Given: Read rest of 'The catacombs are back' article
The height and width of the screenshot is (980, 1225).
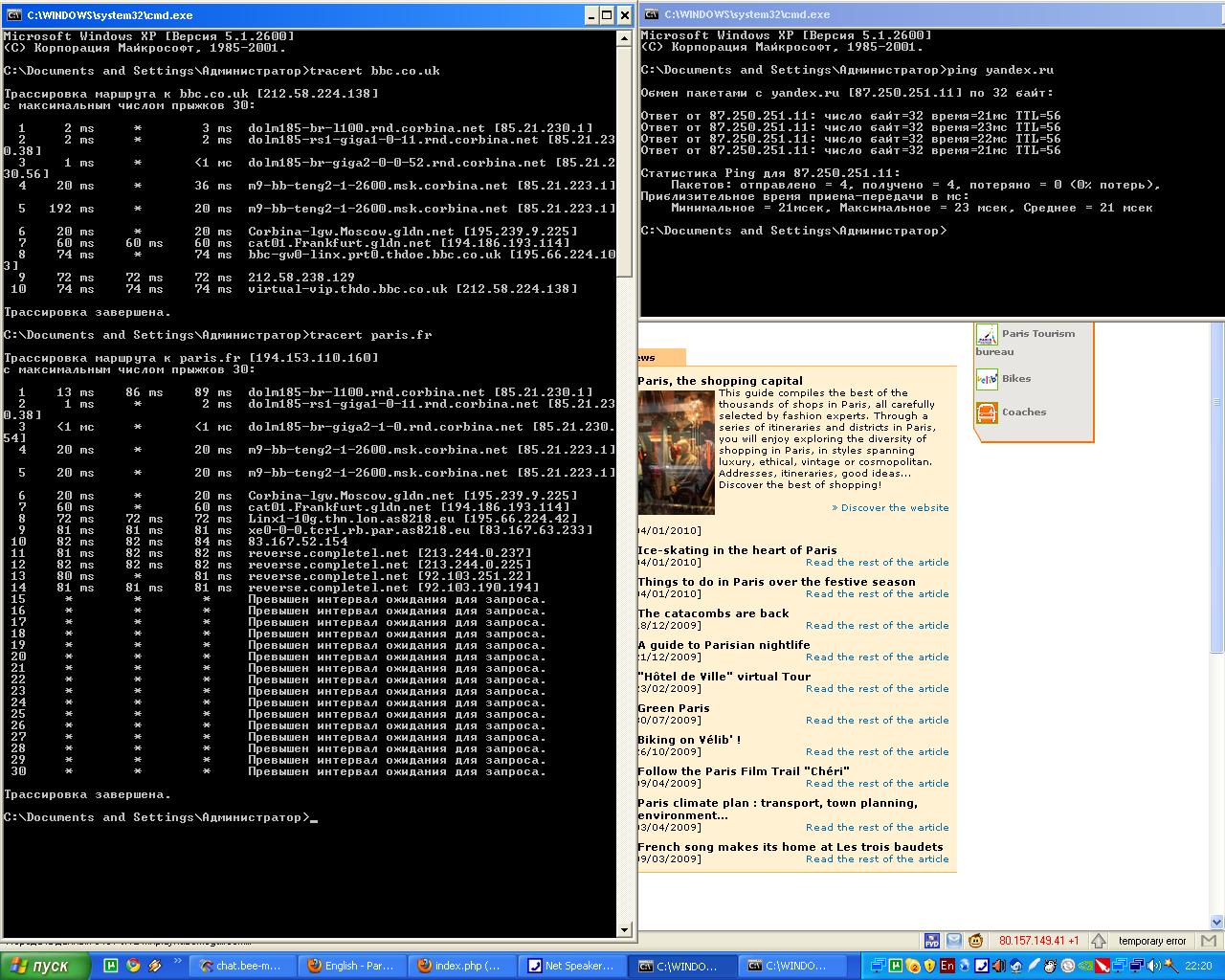Looking at the screenshot, I should [878, 626].
